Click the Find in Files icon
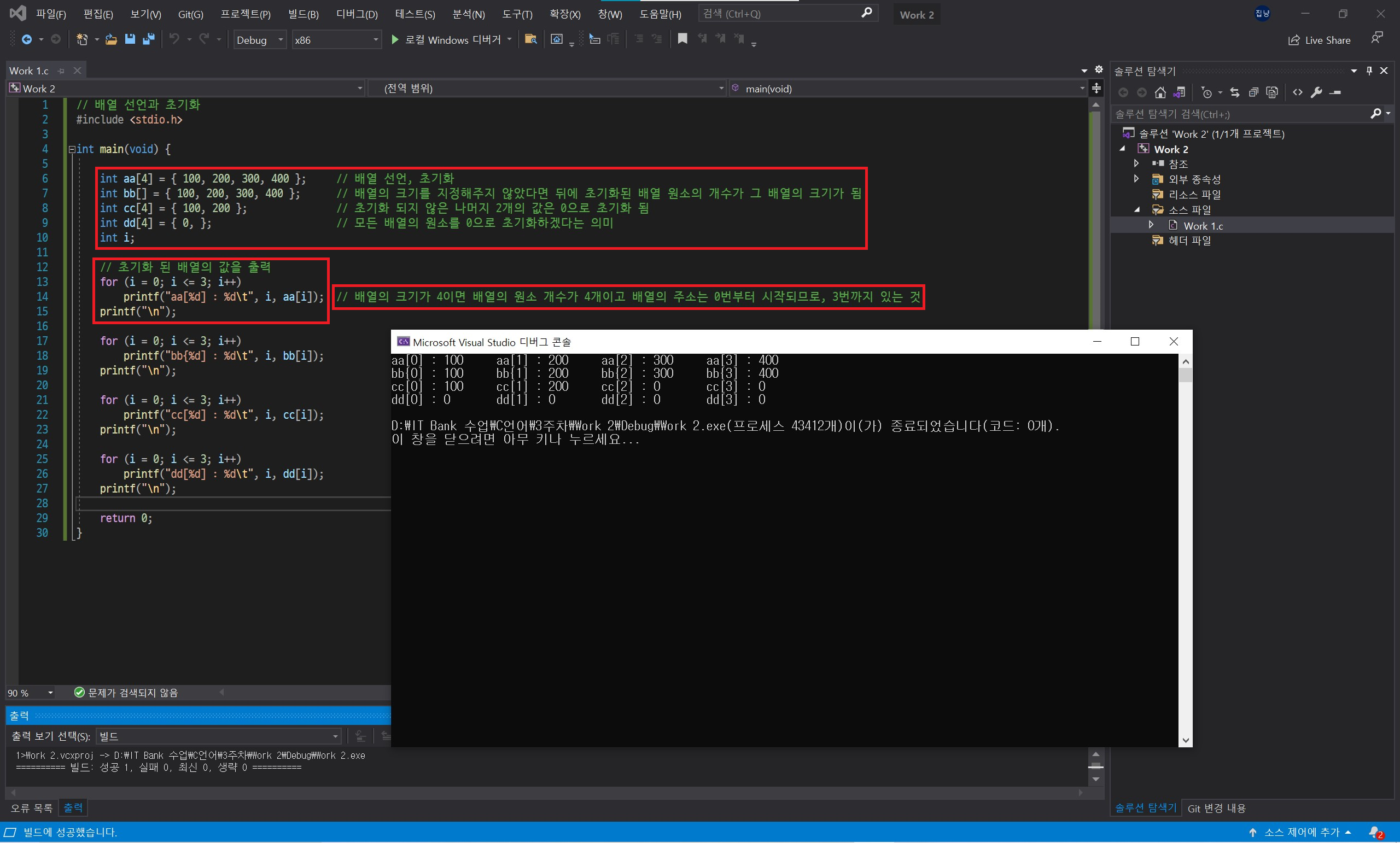The image size is (1400, 843). [x=530, y=39]
